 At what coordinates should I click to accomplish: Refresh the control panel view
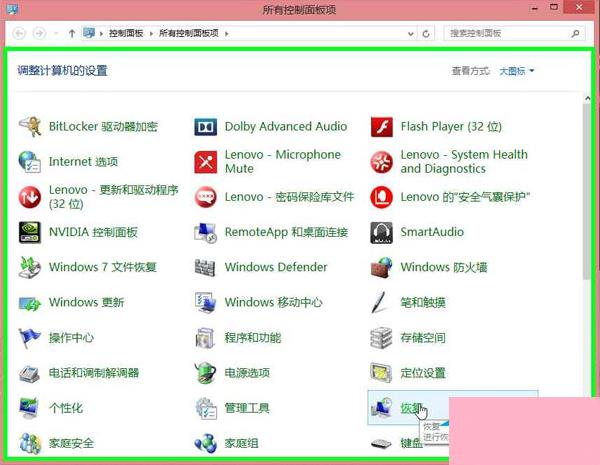426,34
